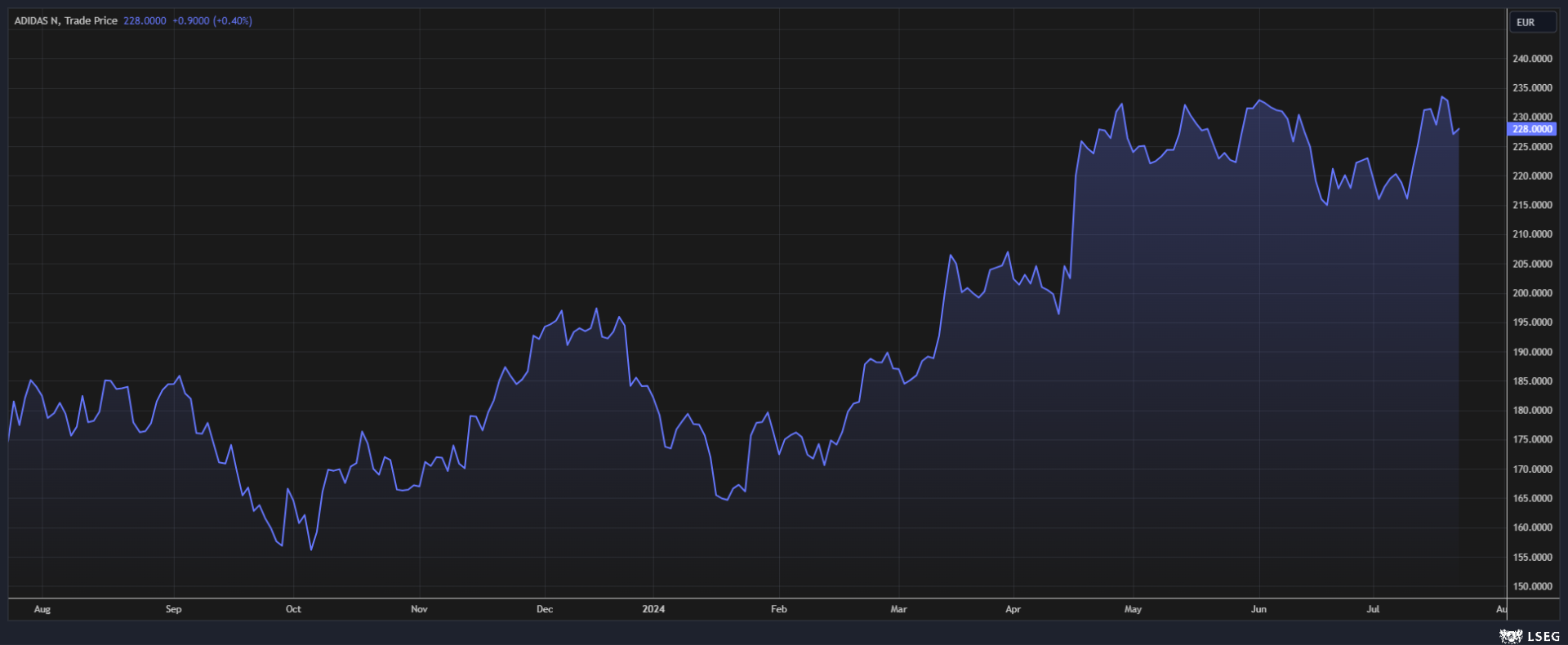Select the 228.0000 value in the chart header
The image size is (1568, 645).
[145, 21]
